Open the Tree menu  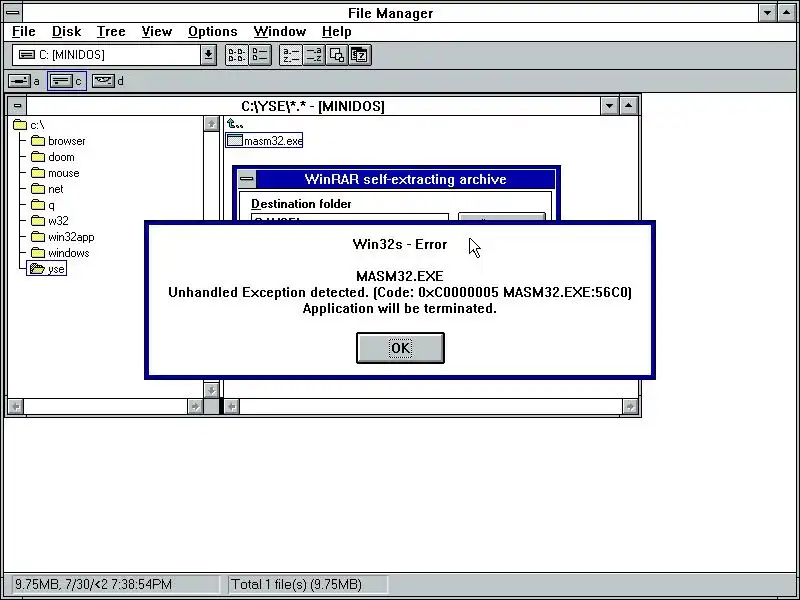tap(111, 32)
